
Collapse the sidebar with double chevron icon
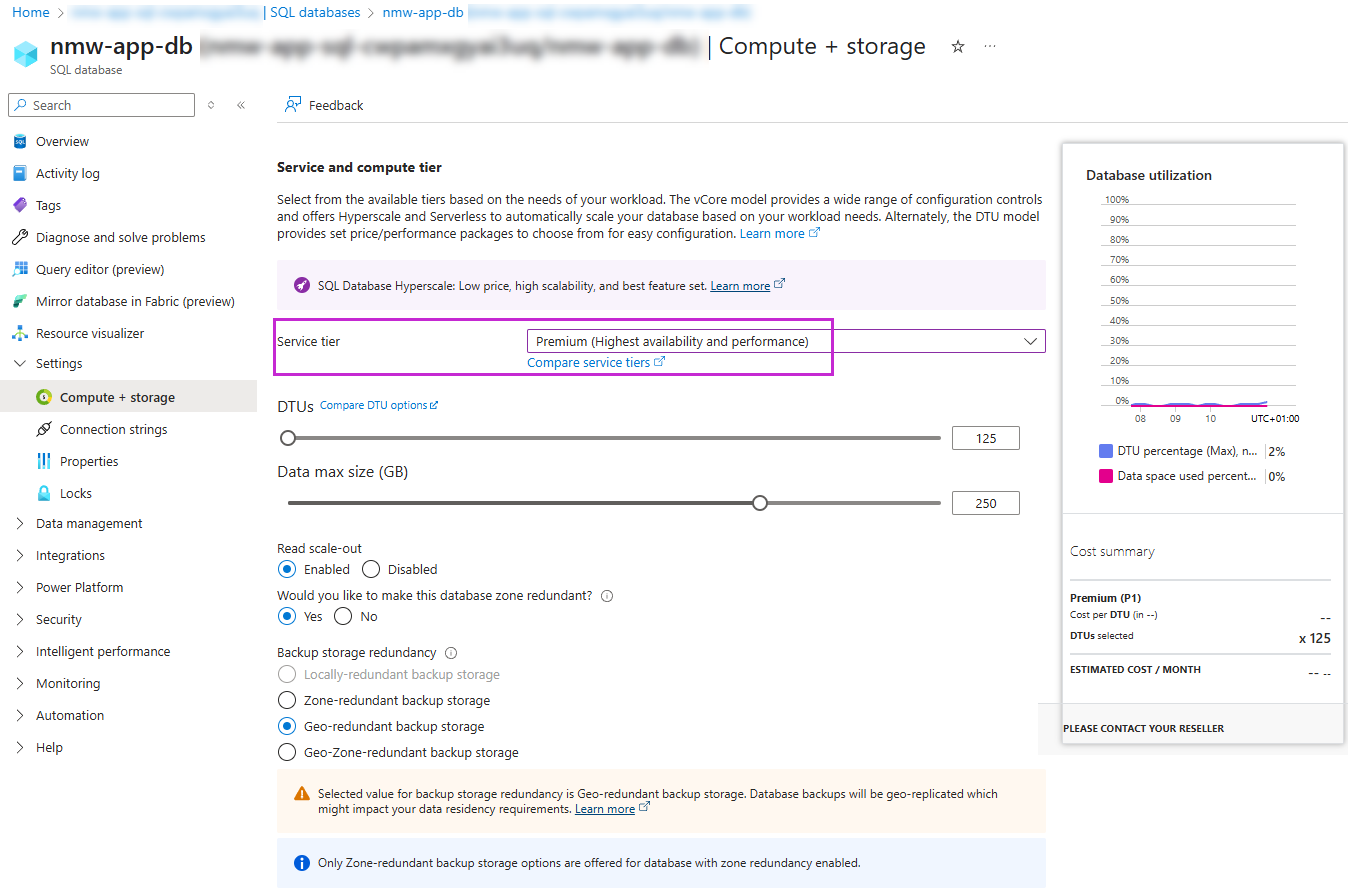pos(241,105)
